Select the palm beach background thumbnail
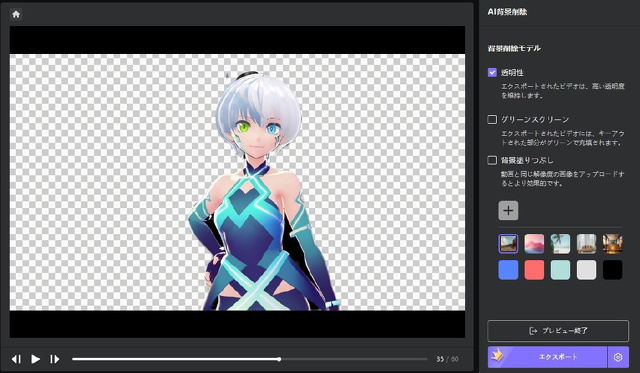 click(x=560, y=244)
